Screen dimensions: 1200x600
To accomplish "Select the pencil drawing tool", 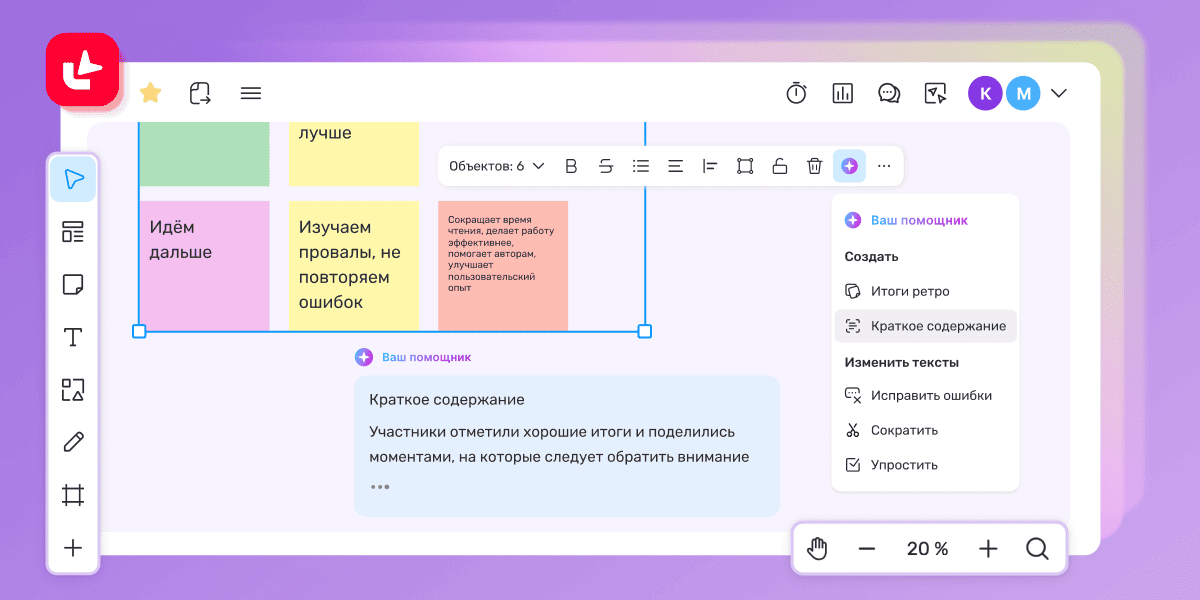I will [x=73, y=442].
